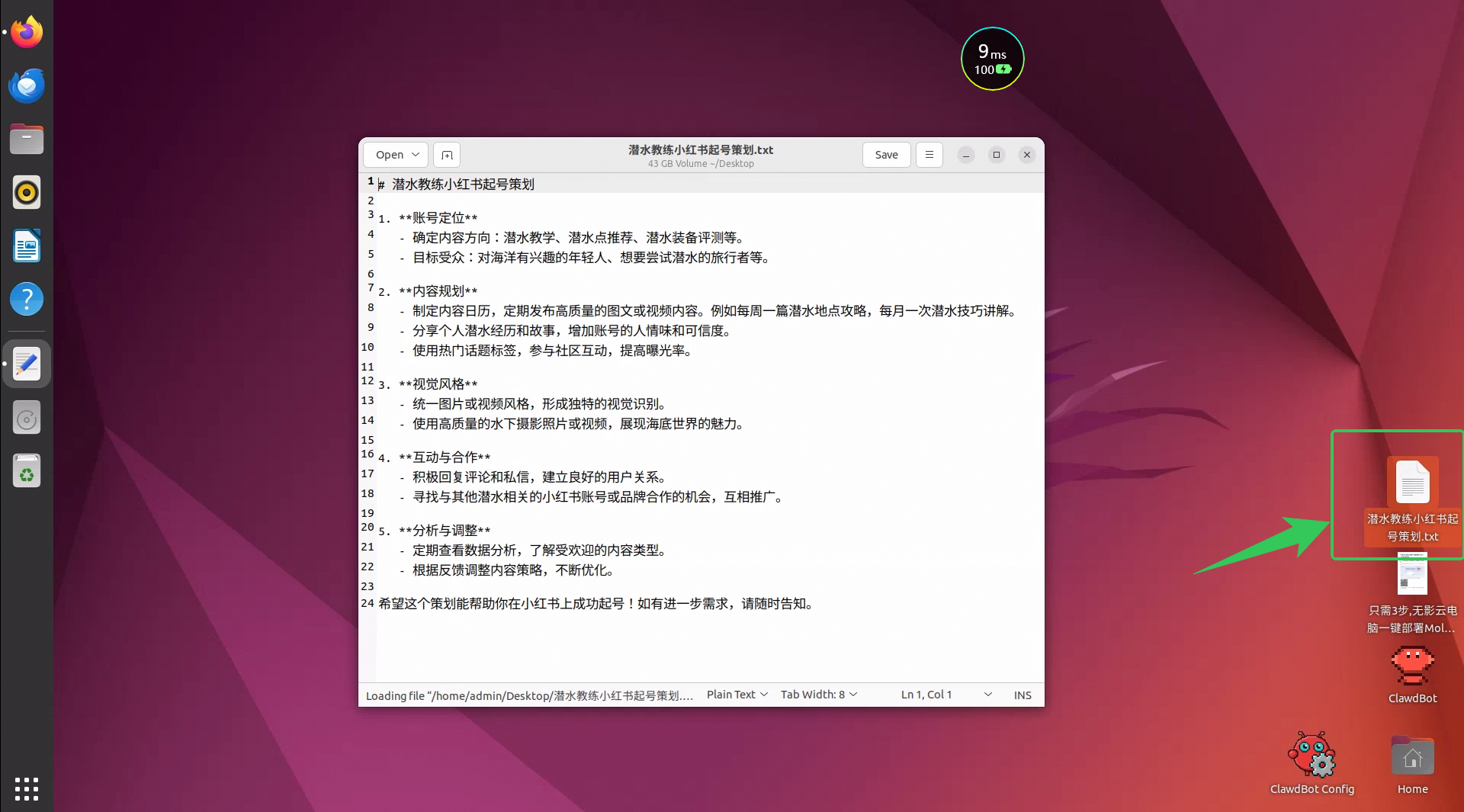Place cursor in the '统一图片或视频风格' line
This screenshot has height=812, width=1464.
tap(533, 404)
